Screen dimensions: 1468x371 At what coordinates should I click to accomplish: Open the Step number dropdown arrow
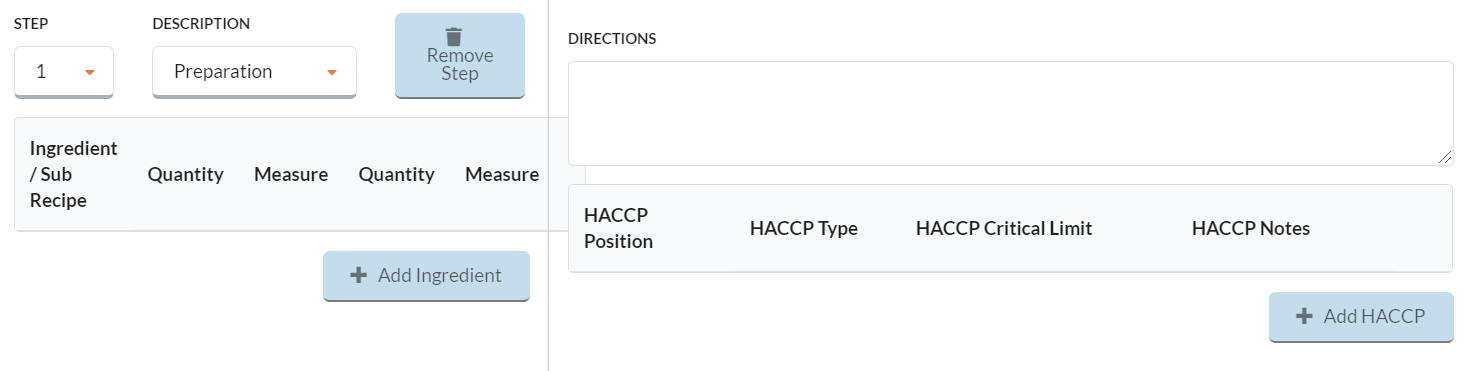click(x=90, y=72)
